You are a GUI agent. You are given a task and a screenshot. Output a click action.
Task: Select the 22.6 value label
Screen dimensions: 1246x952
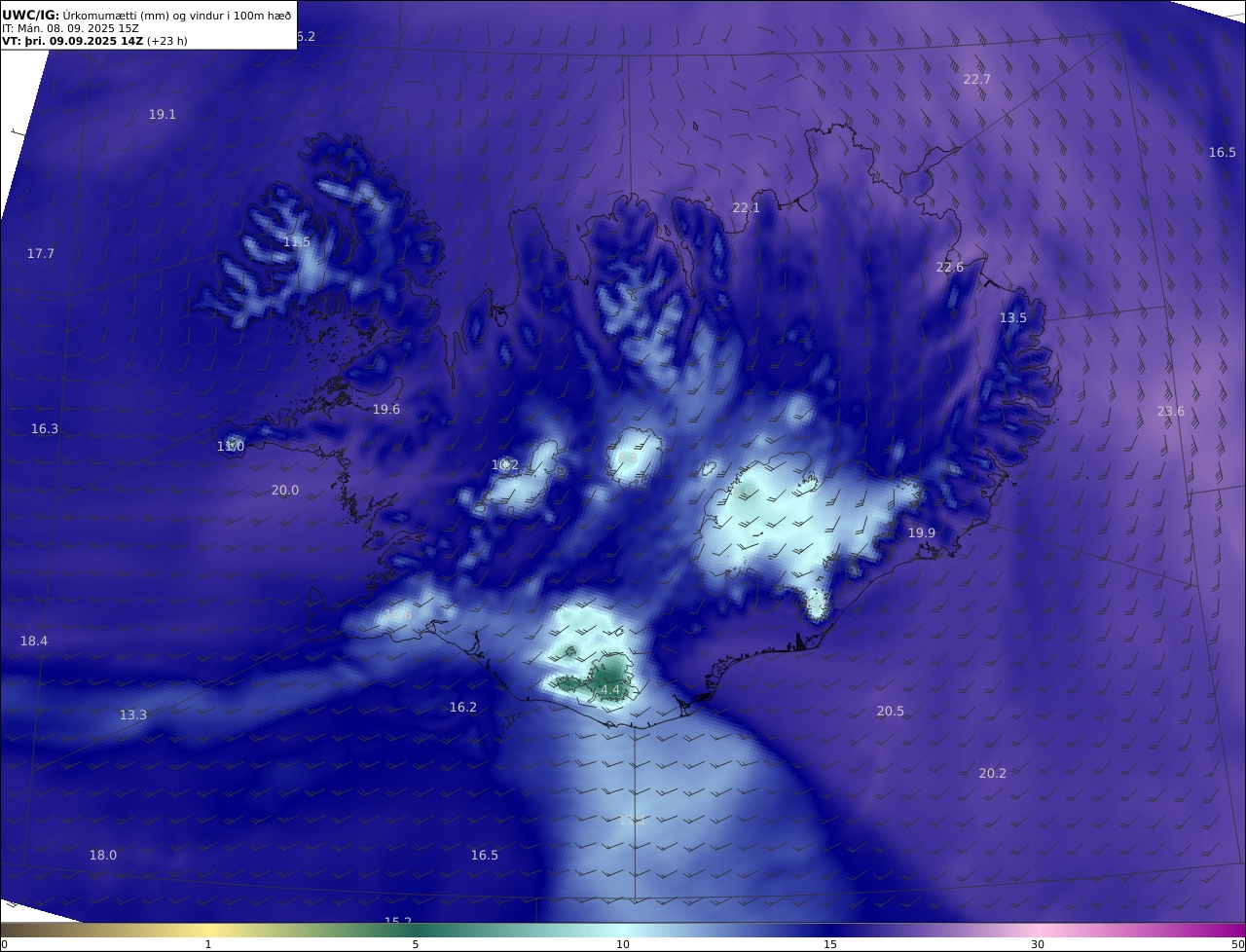(x=950, y=268)
